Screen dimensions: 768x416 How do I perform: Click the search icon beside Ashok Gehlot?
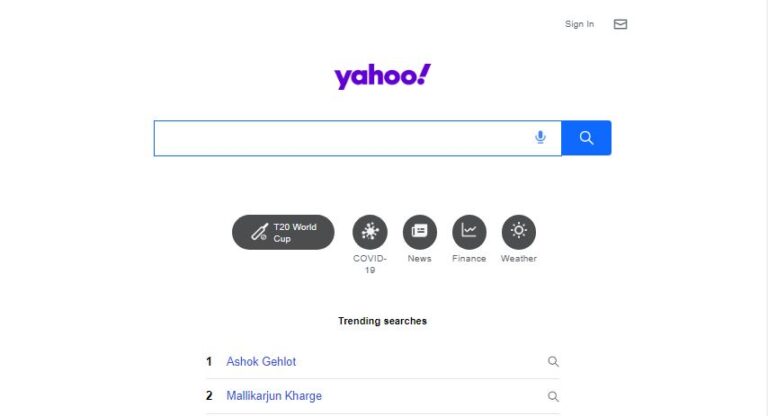coord(553,362)
